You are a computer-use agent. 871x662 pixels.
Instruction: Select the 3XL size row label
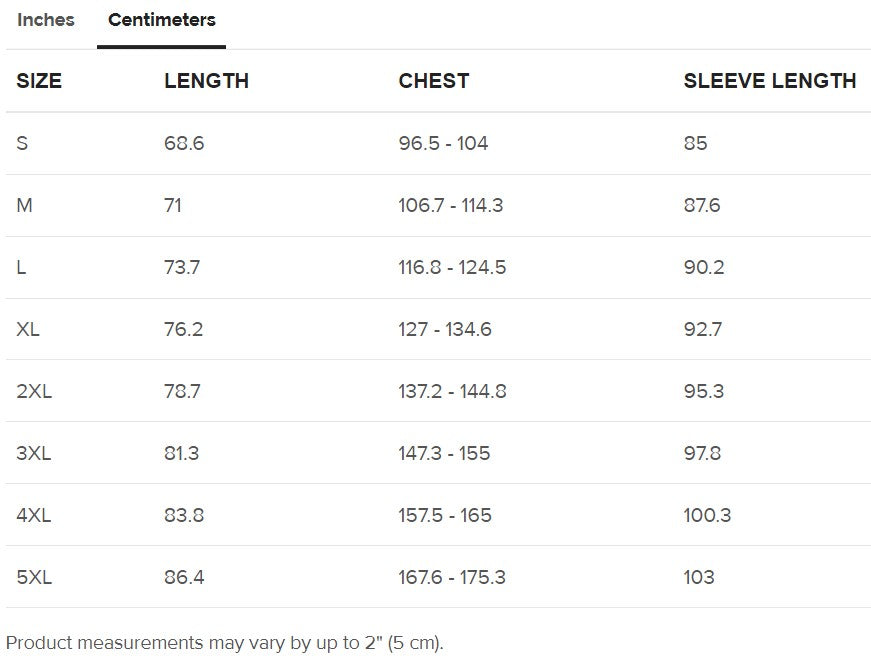coord(34,453)
